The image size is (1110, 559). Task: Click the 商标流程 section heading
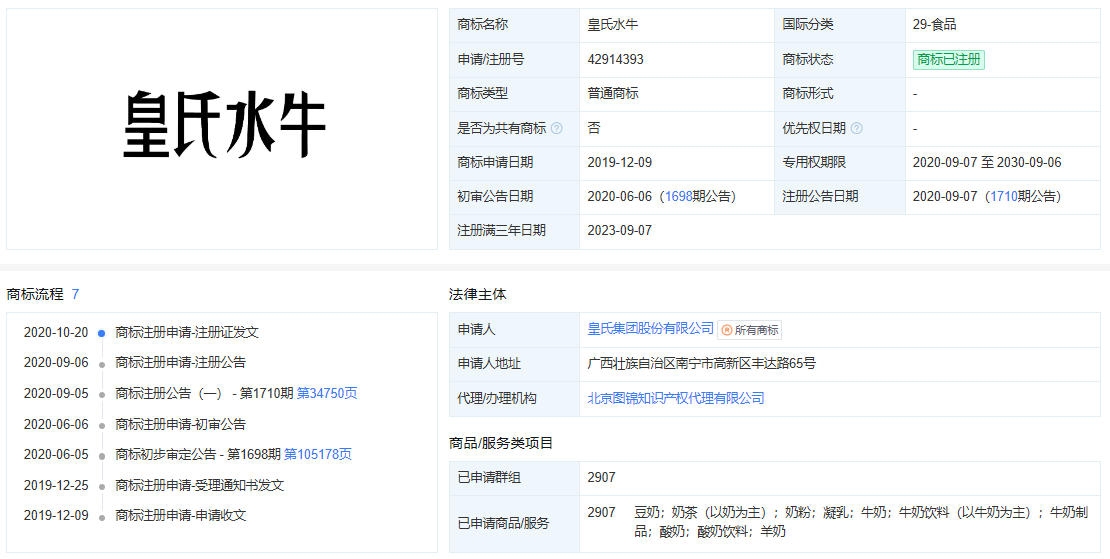pos(35,294)
